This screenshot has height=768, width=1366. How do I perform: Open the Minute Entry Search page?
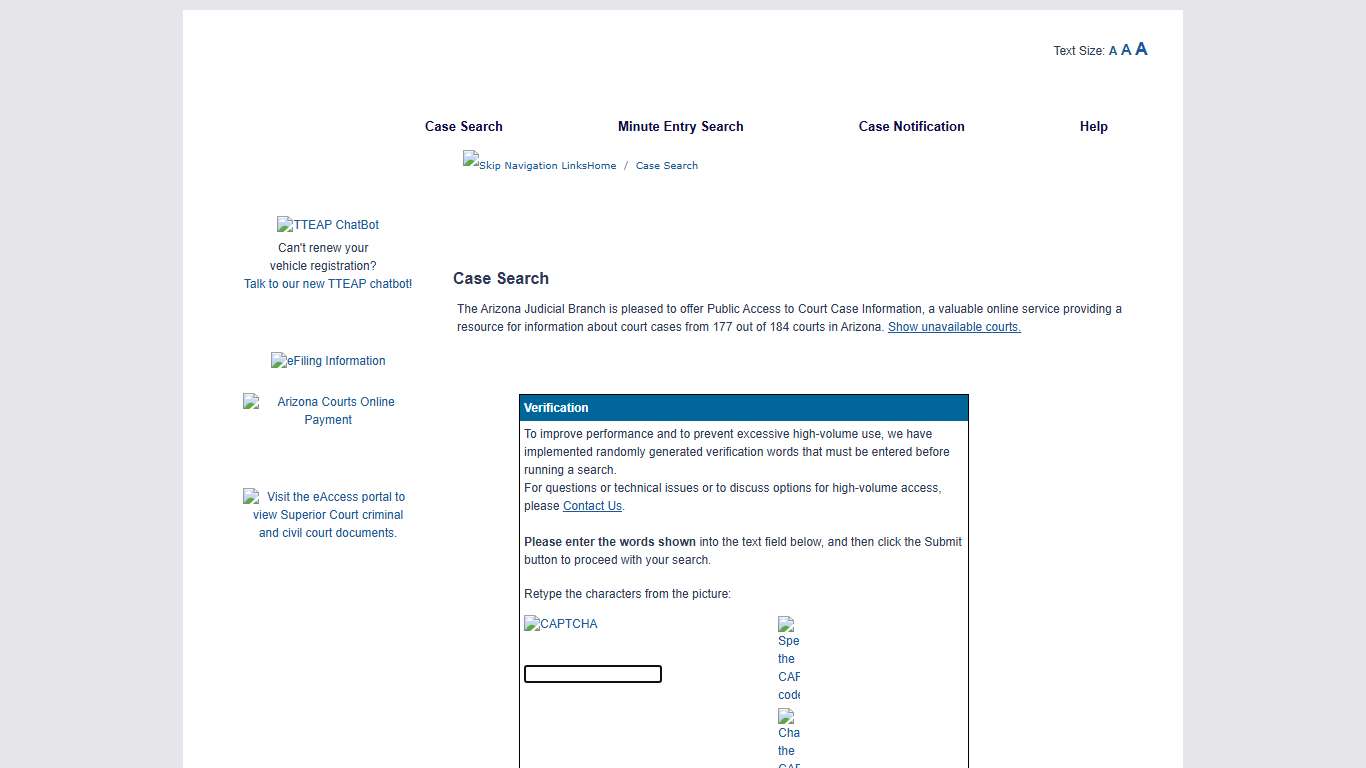680,126
